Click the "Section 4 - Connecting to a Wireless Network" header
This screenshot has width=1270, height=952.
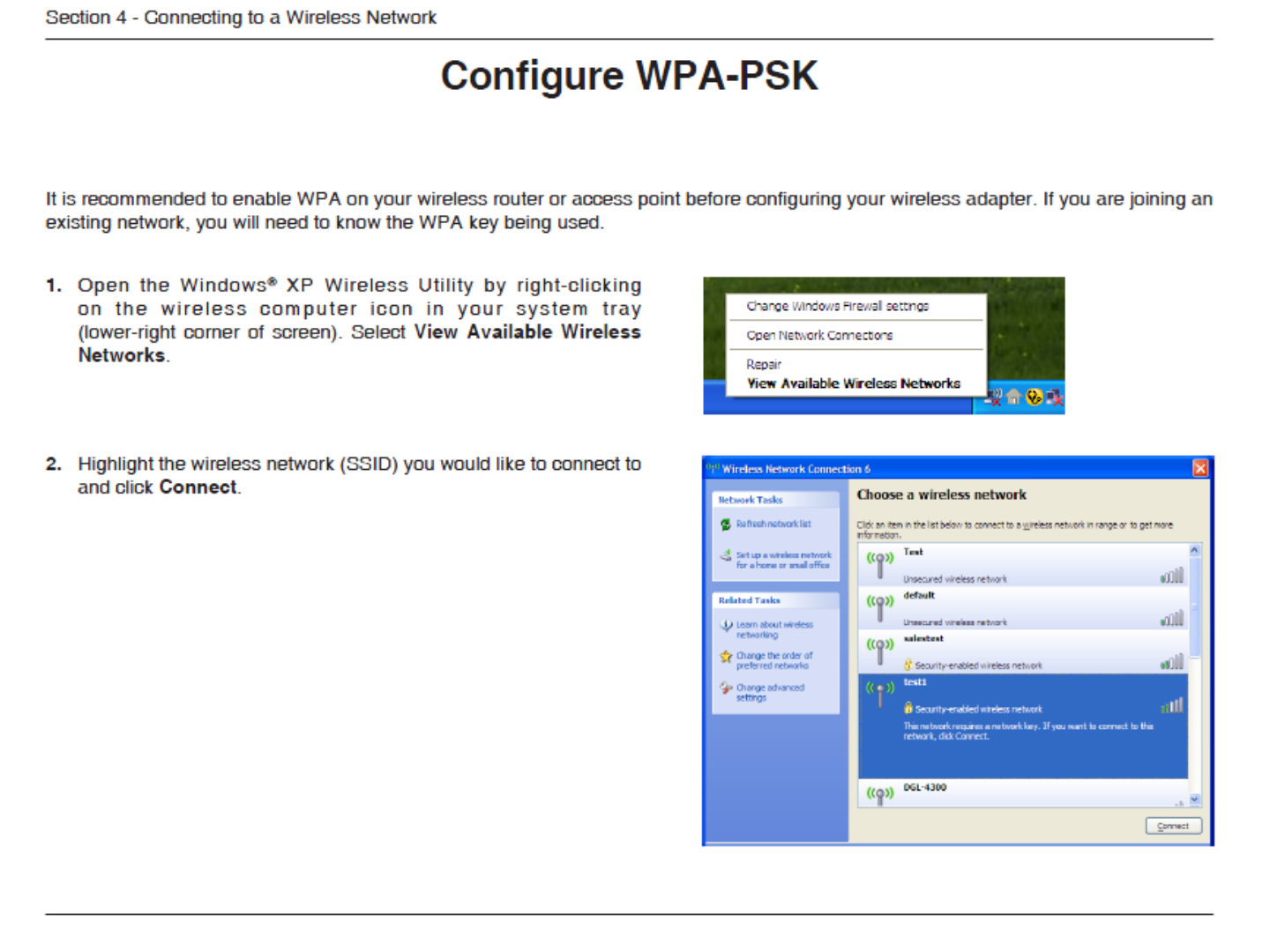click(x=241, y=18)
